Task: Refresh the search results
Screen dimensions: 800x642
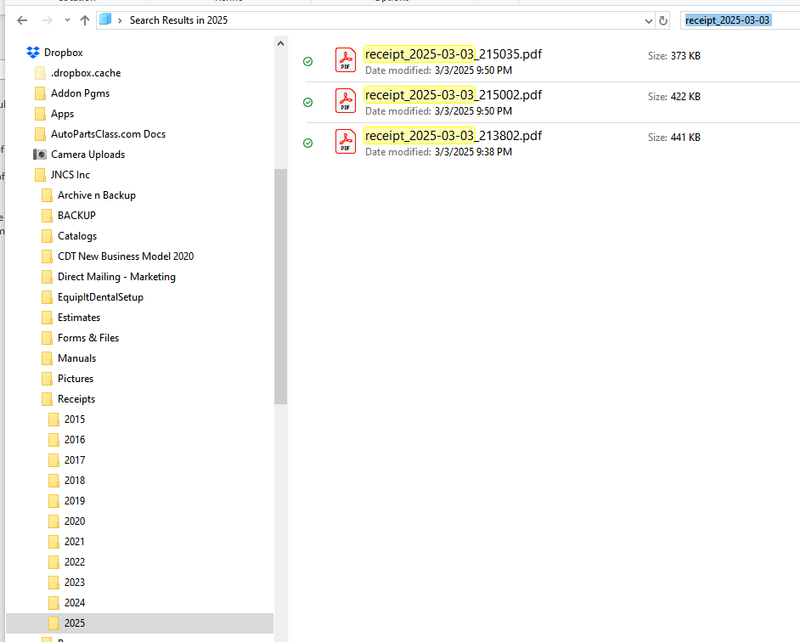Action: point(663,20)
